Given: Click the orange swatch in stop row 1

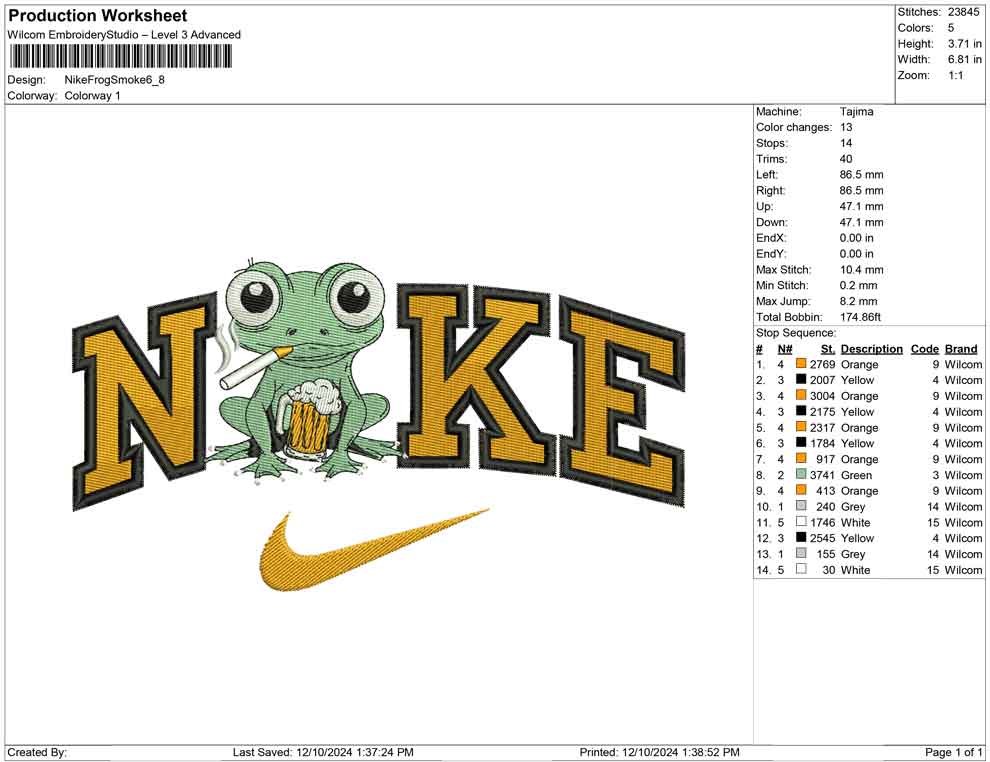Looking at the screenshot, I should point(801,364).
